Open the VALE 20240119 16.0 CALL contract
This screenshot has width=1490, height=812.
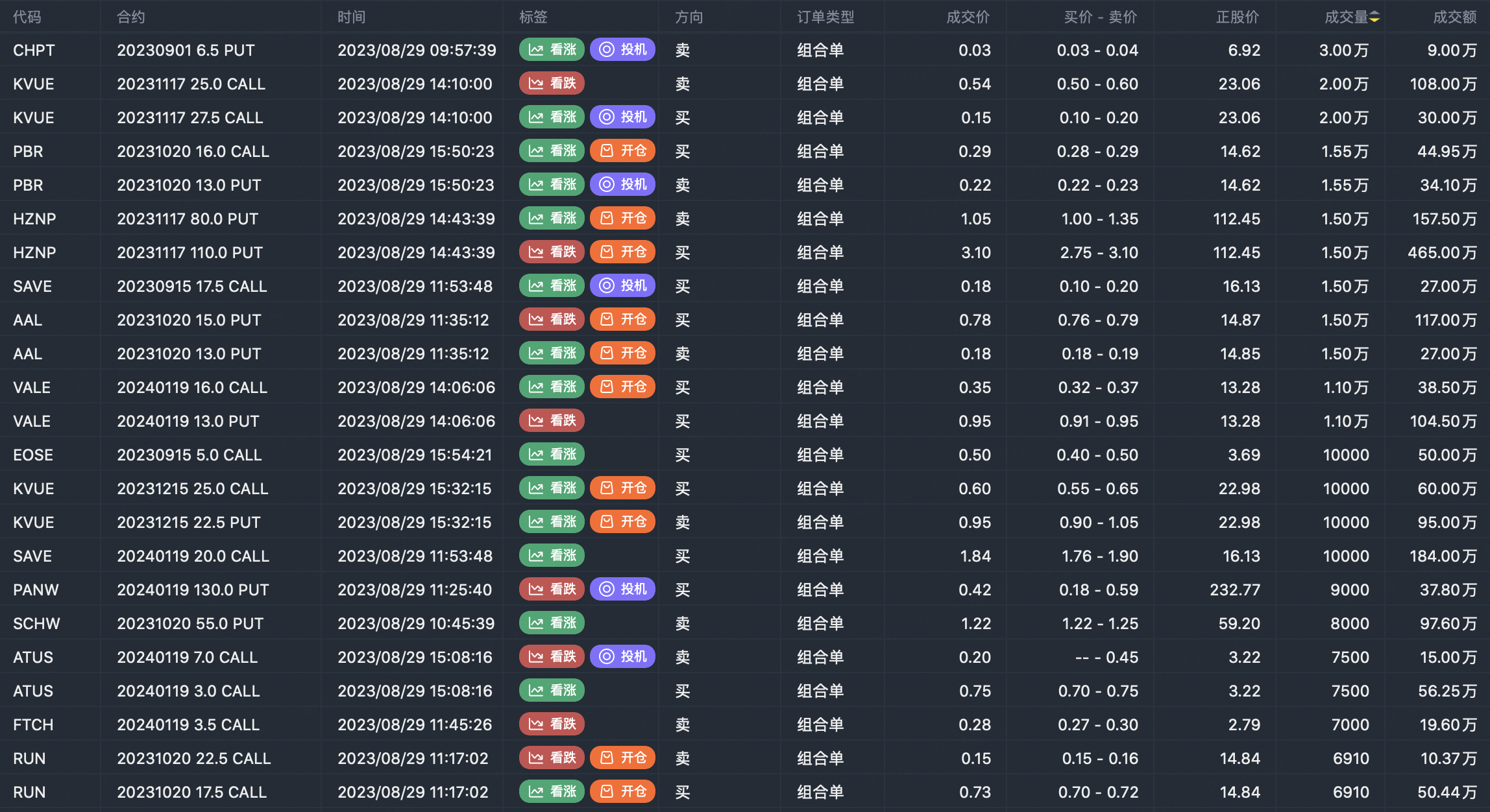coord(192,387)
